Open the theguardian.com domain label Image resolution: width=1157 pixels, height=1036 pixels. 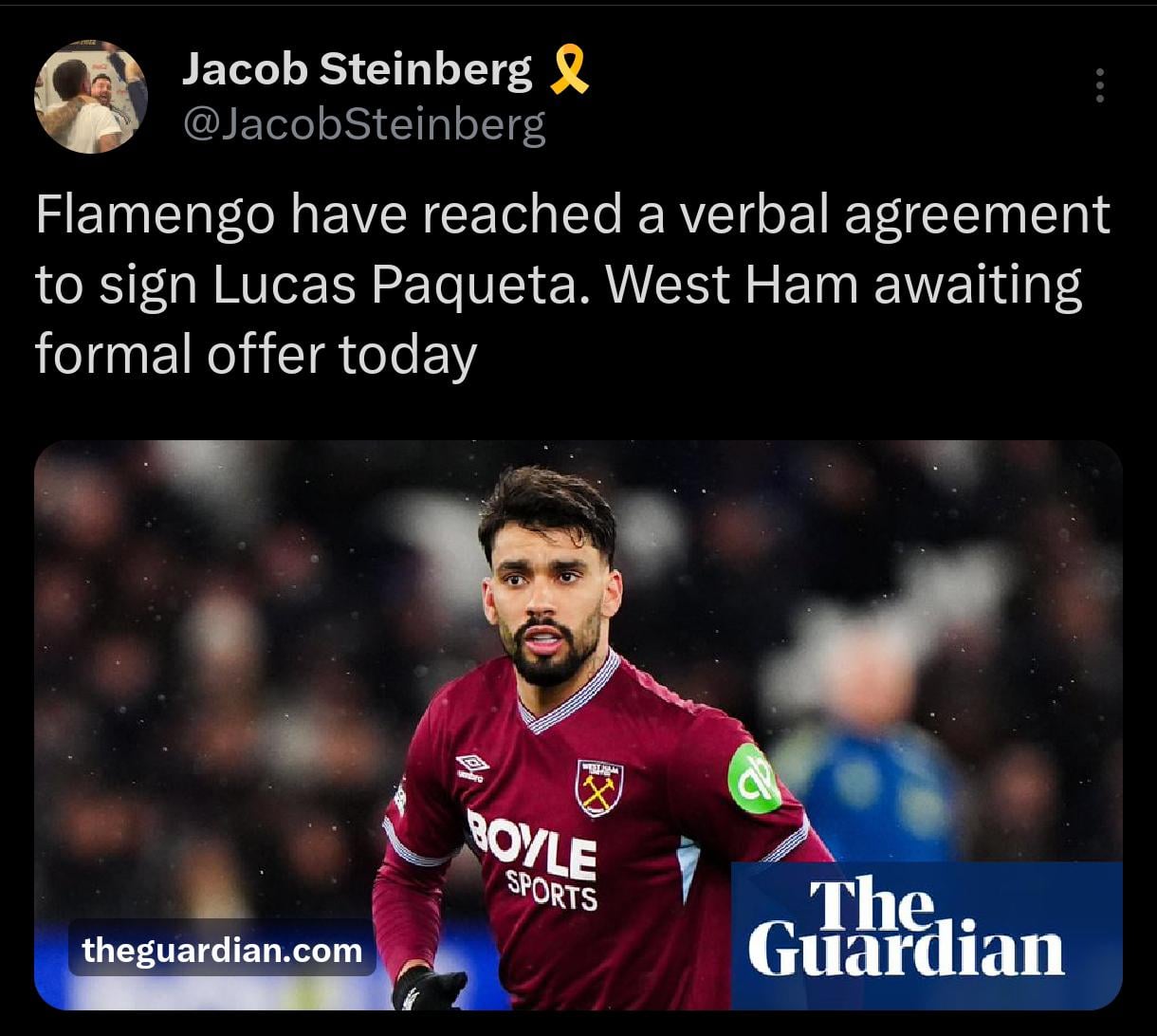[222, 949]
